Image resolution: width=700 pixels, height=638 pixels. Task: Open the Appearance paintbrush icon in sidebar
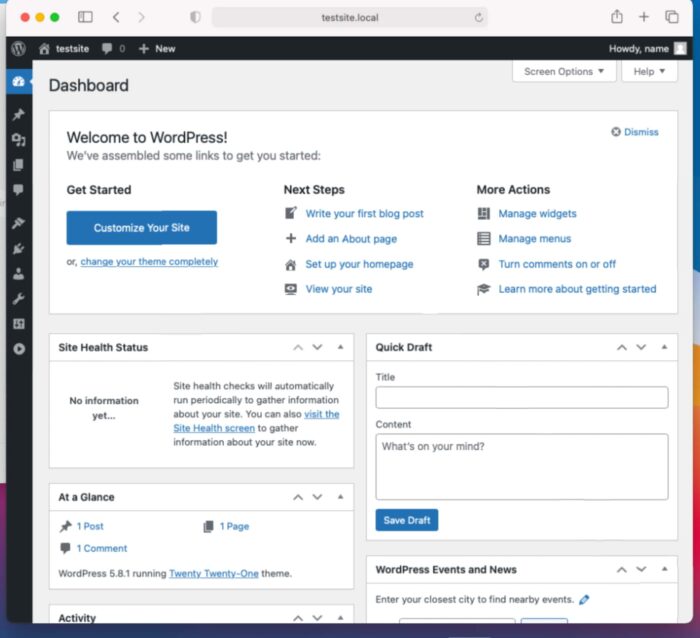18,223
